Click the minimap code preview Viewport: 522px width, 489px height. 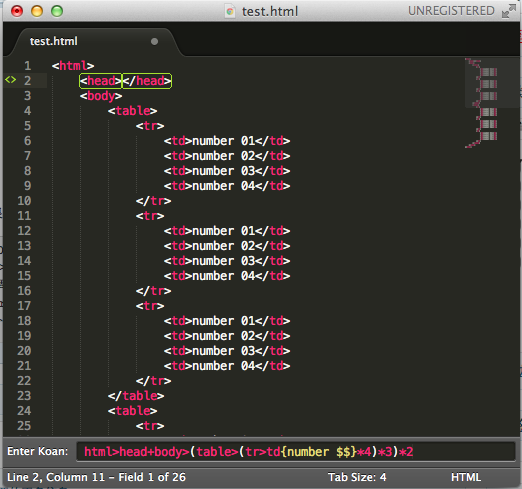(482, 103)
